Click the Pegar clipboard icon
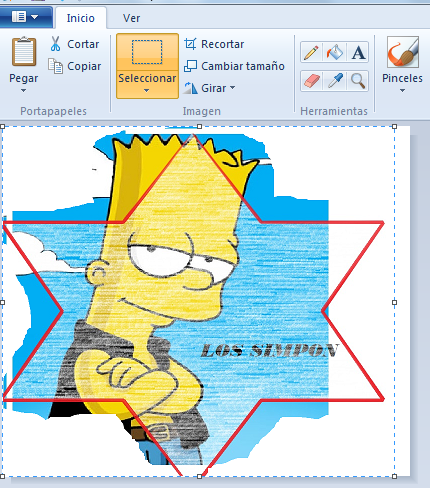The height and width of the screenshot is (500, 430). click(x=24, y=52)
